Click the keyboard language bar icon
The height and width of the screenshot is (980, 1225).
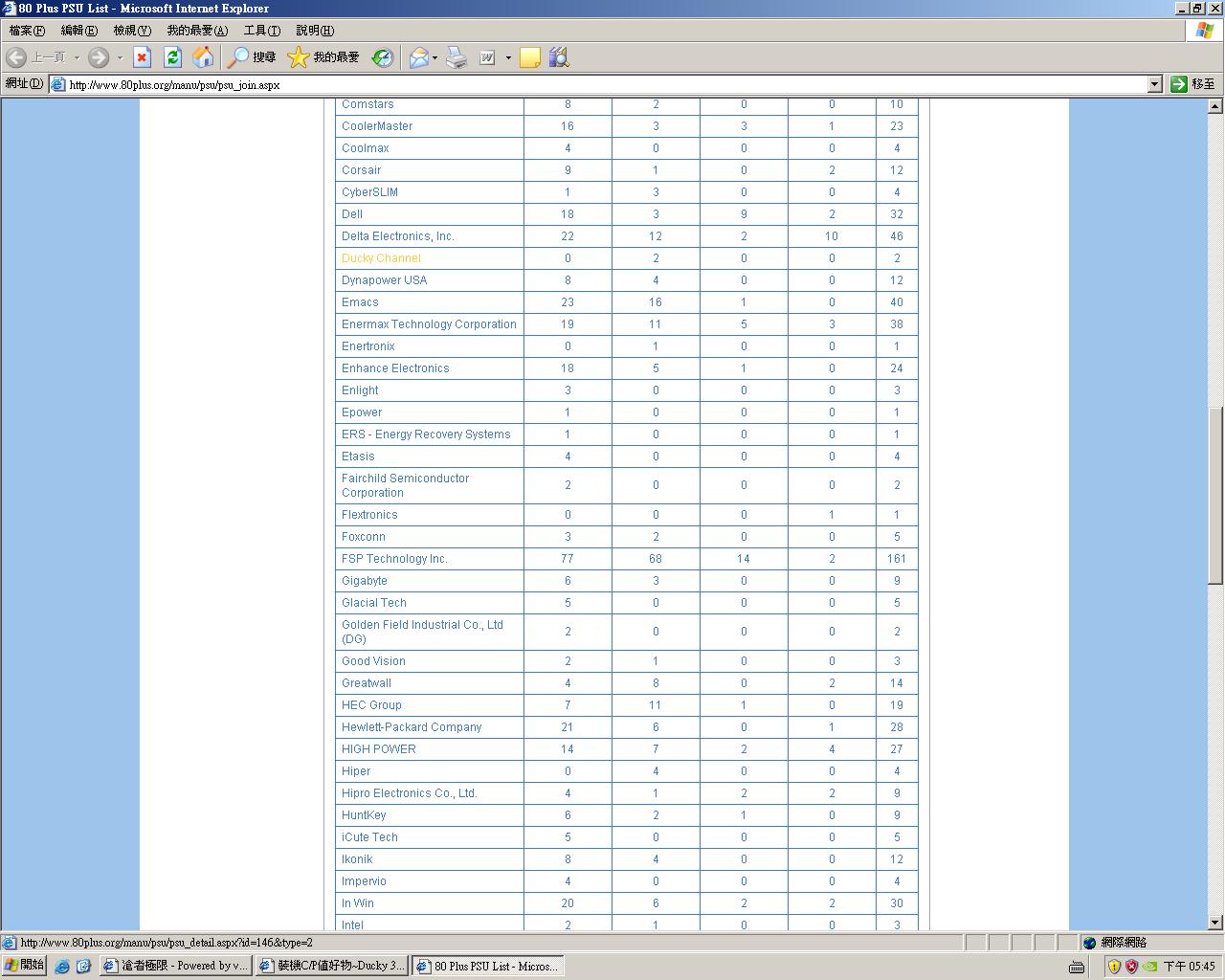click(x=1077, y=967)
